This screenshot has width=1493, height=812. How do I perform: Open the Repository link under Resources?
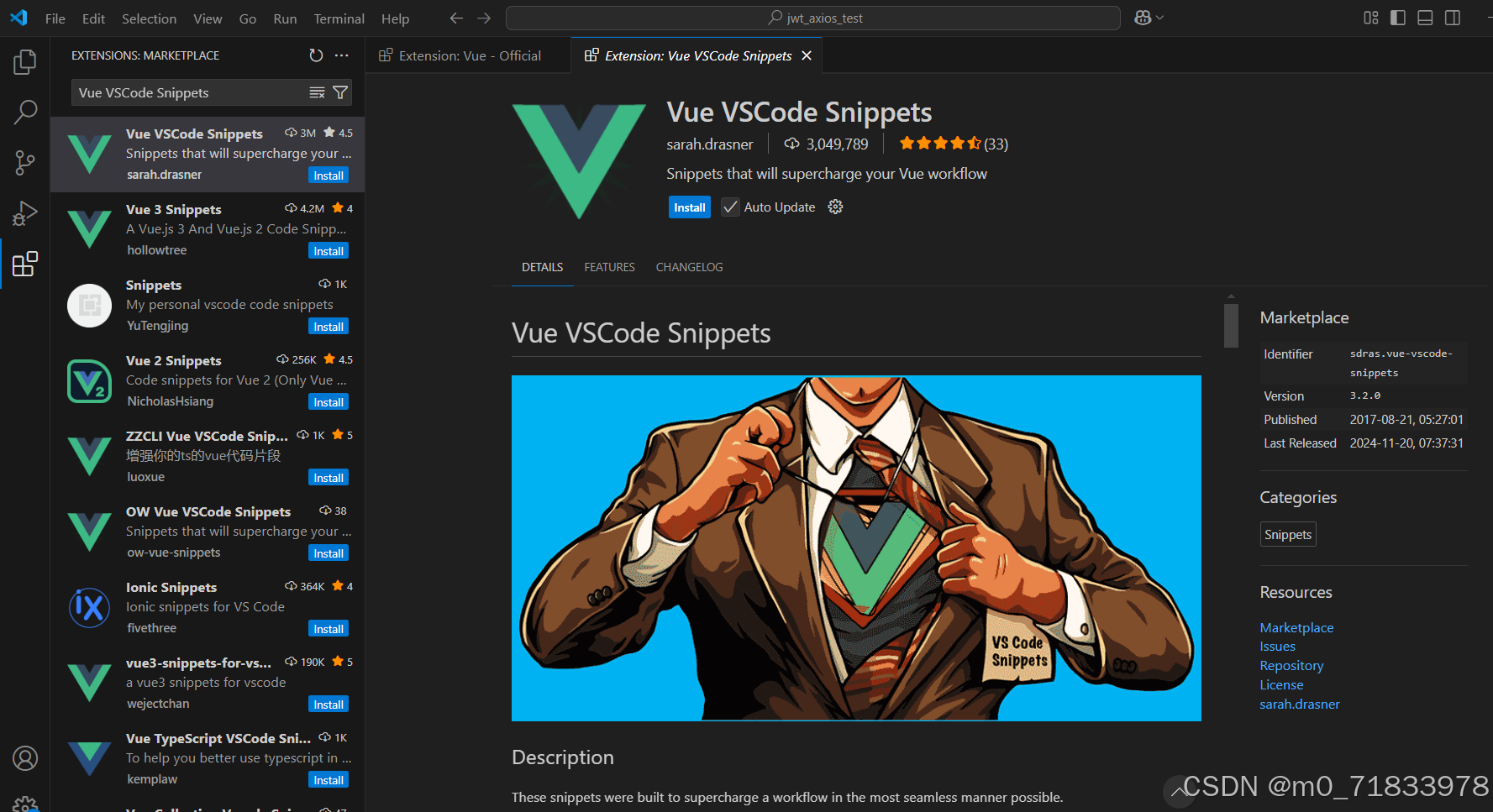(1291, 665)
